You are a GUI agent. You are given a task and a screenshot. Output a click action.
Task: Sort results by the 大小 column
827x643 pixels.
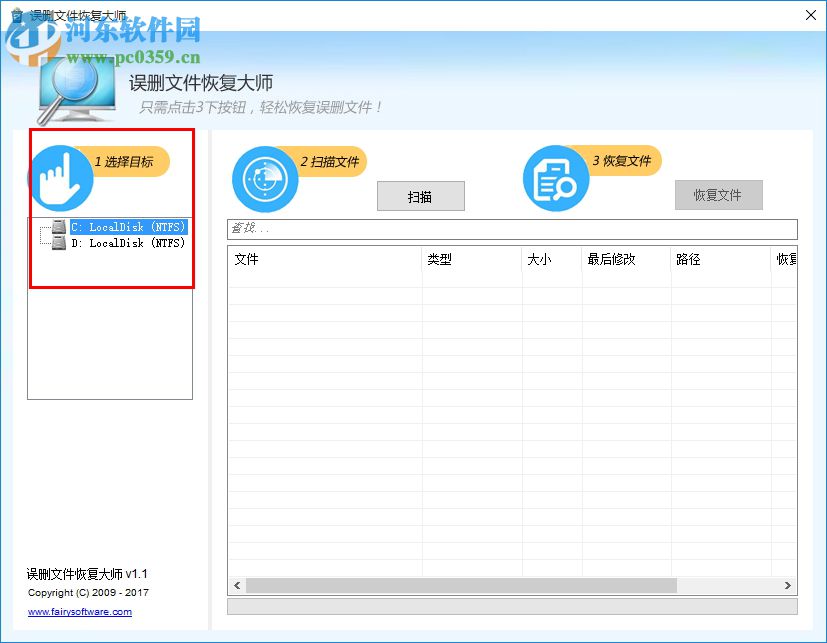click(540, 259)
